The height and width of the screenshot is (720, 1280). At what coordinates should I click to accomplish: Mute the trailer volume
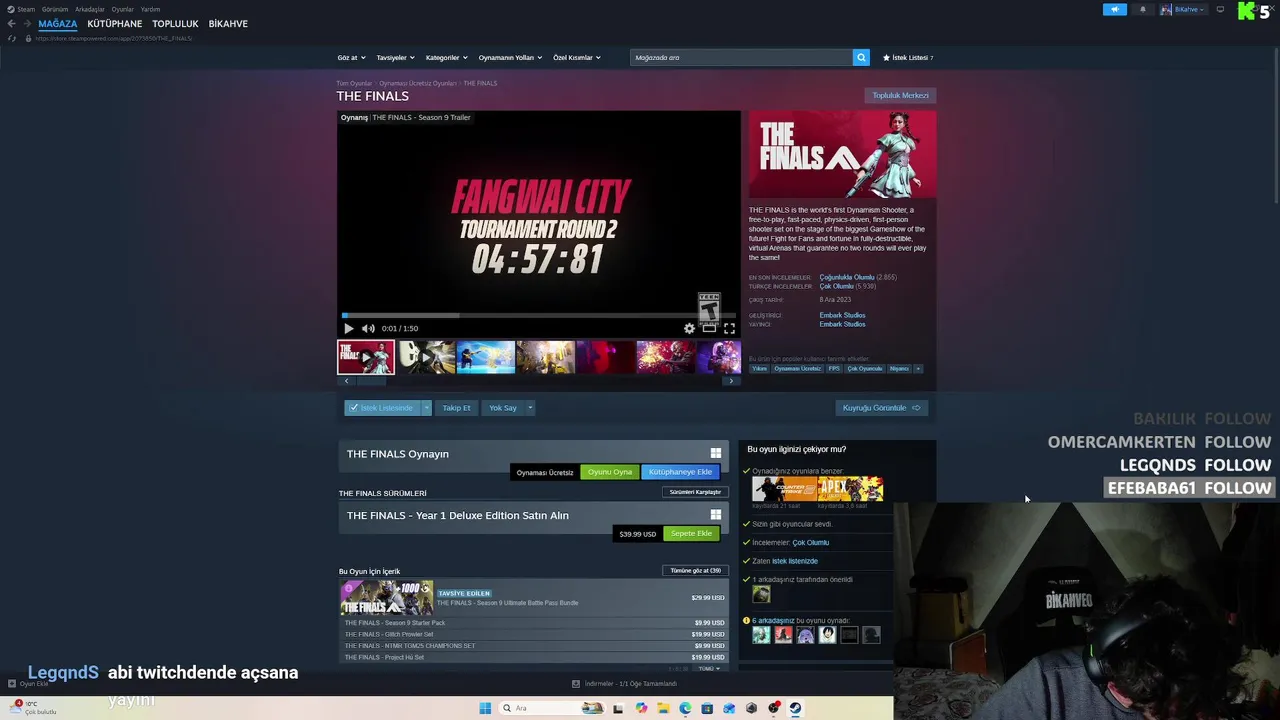pyautogui.click(x=368, y=328)
